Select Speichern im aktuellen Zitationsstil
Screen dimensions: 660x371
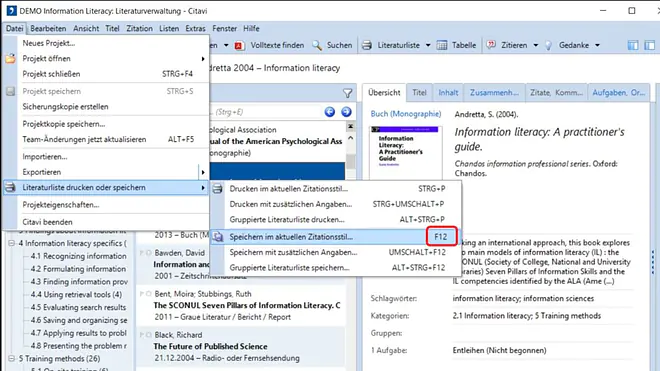pyautogui.click(x=335, y=237)
